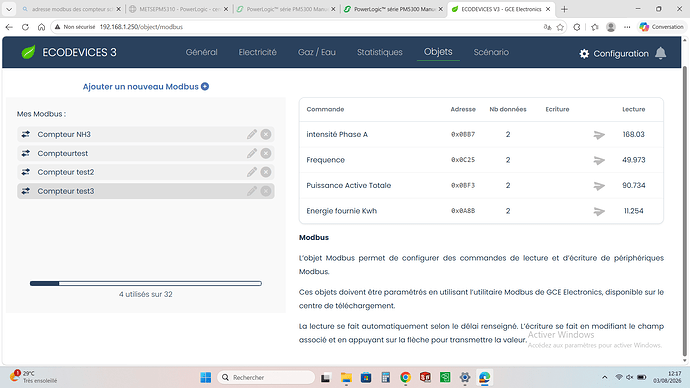The image size is (690, 388).
Task: Click the browser home icon
Action: coord(41,27)
